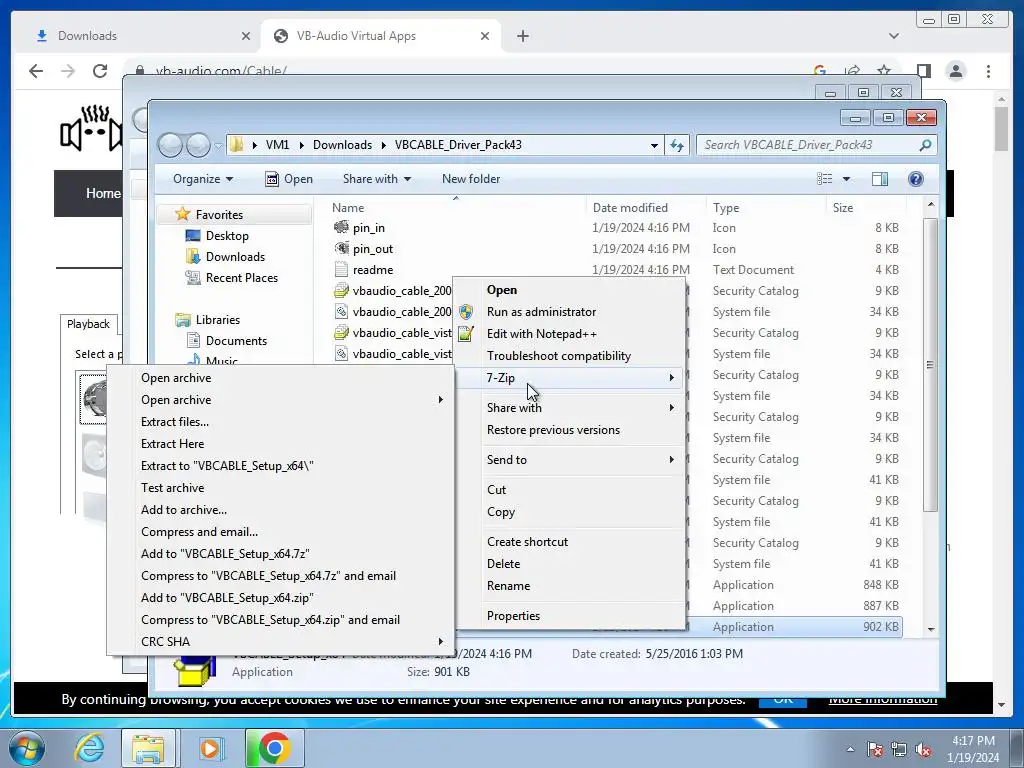
Task: Click the pin_in icon file
Action: click(x=341, y=227)
